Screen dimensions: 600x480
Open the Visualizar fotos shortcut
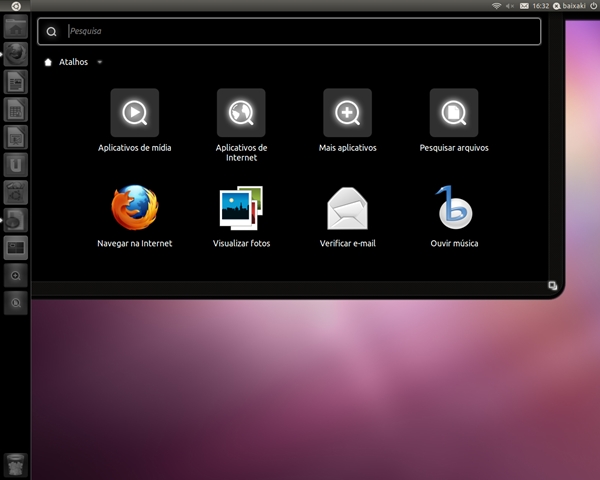click(241, 209)
